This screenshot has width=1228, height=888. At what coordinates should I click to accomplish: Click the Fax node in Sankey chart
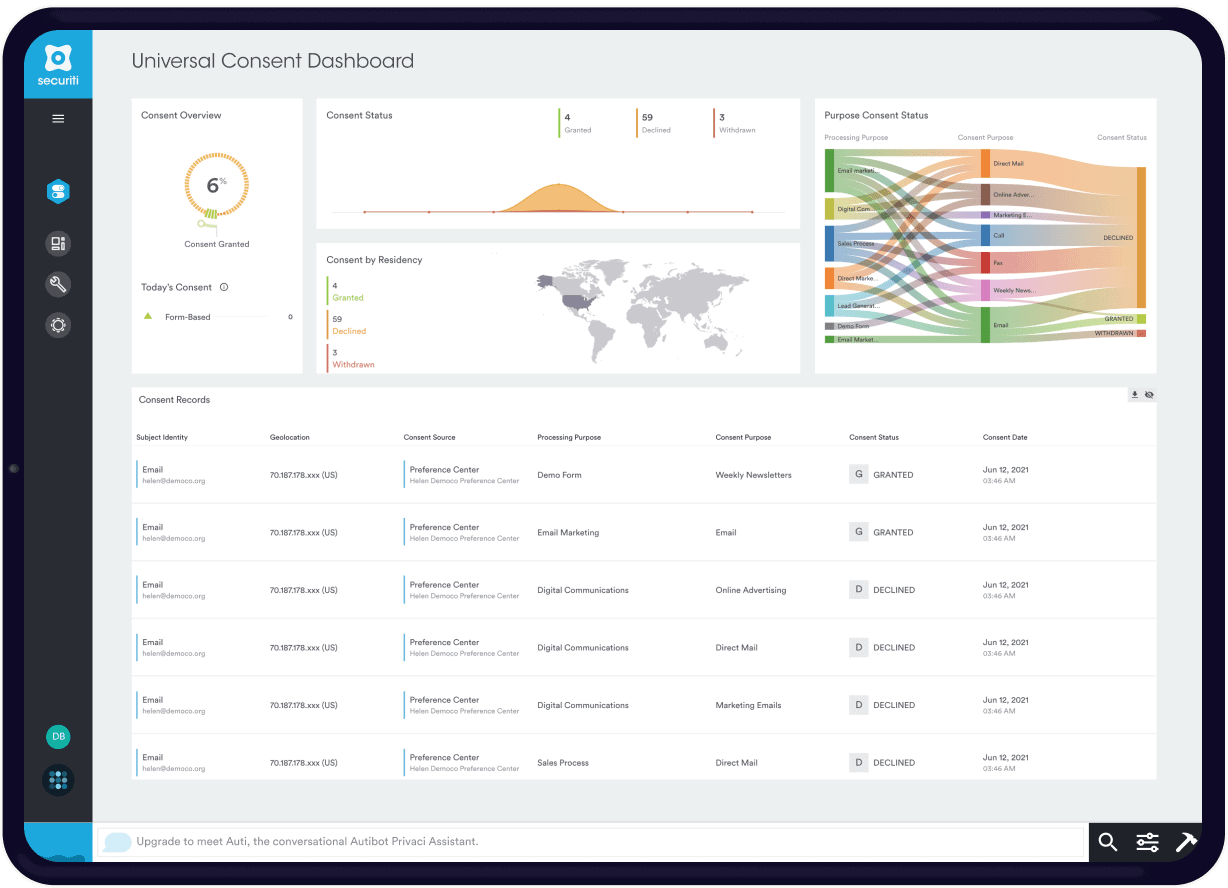coord(985,263)
